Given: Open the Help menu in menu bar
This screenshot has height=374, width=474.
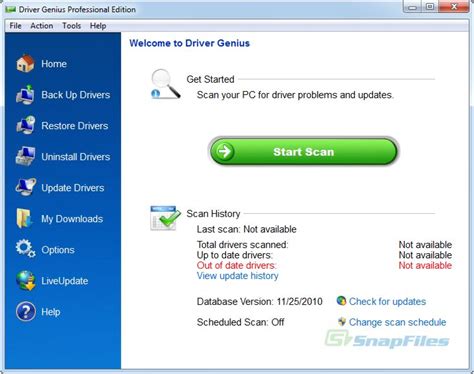Looking at the screenshot, I should pos(98,26).
